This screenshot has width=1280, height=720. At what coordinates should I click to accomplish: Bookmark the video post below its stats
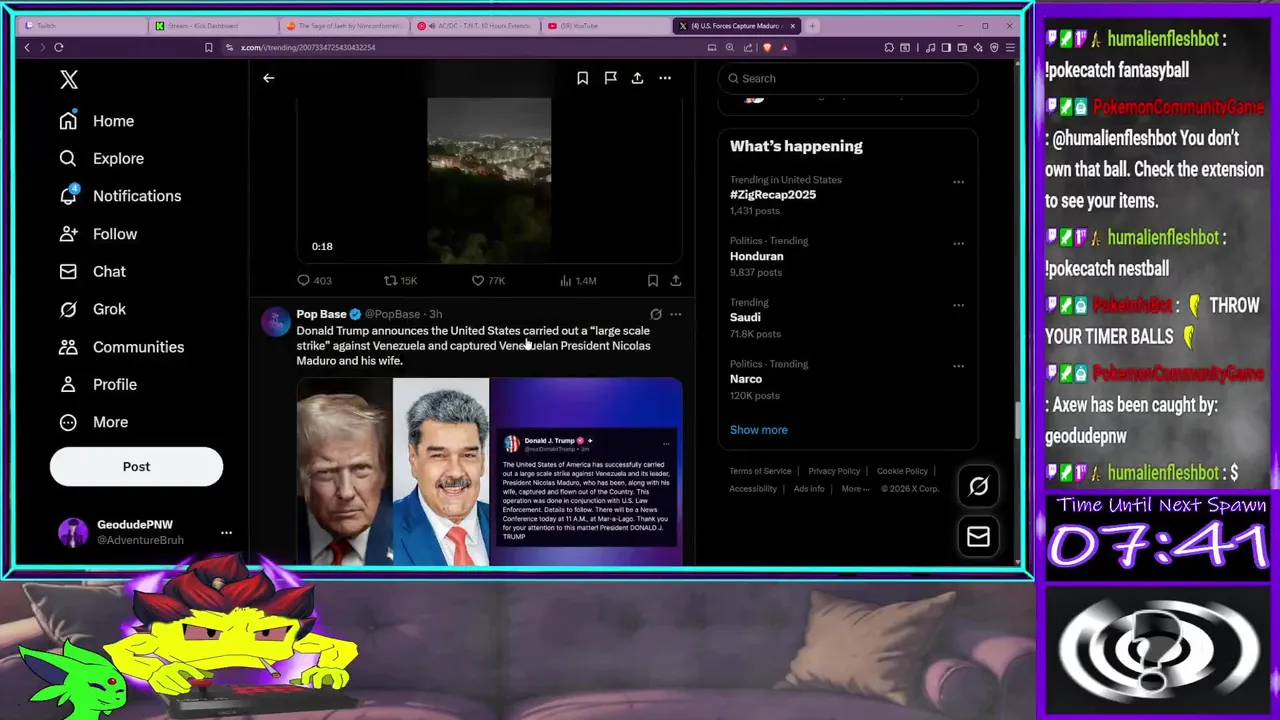tap(652, 281)
